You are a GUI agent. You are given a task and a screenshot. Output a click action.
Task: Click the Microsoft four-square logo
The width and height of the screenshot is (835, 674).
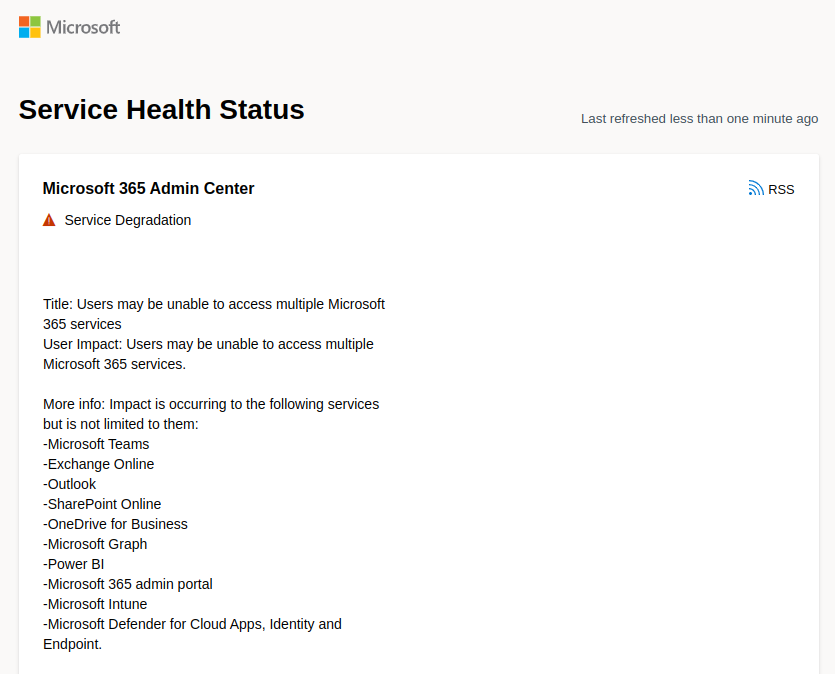coord(30,27)
